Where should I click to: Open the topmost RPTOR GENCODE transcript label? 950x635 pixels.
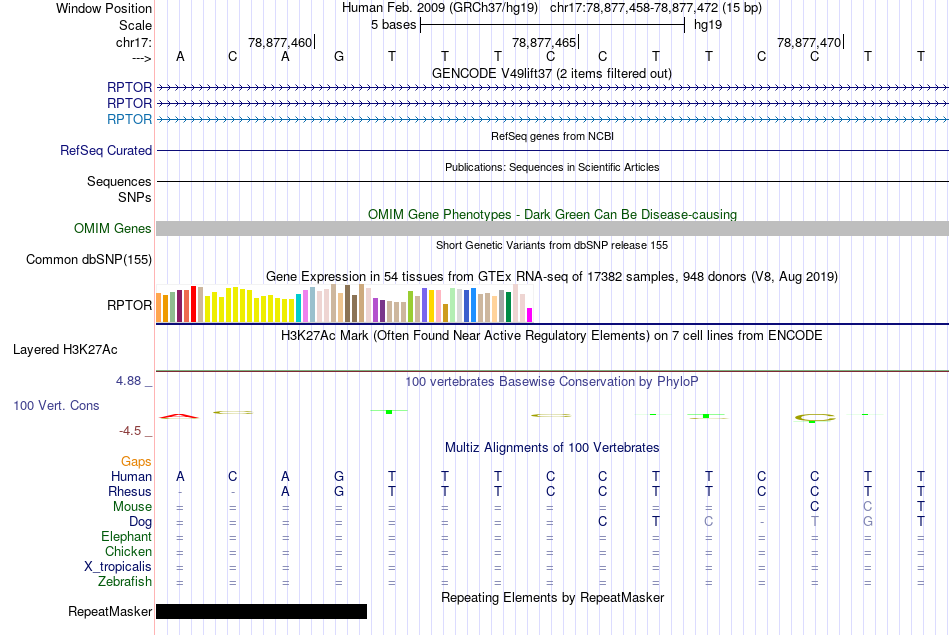click(x=129, y=87)
